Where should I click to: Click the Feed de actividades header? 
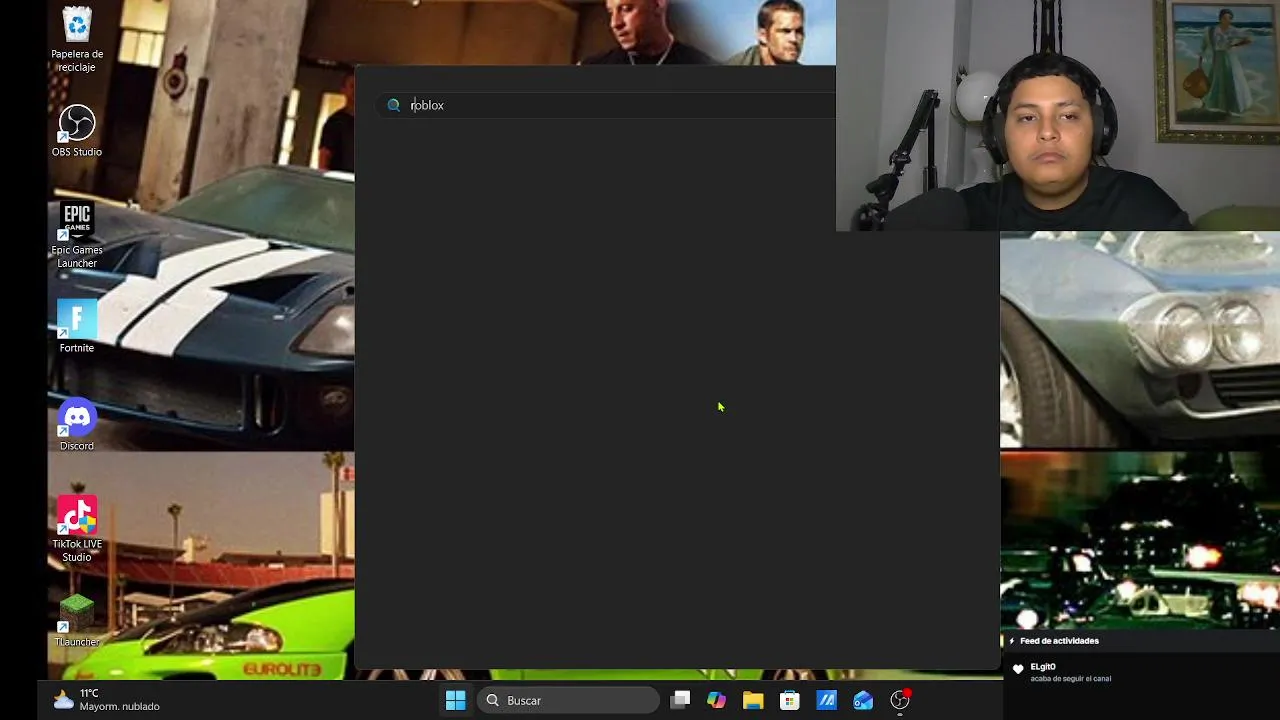point(1059,641)
